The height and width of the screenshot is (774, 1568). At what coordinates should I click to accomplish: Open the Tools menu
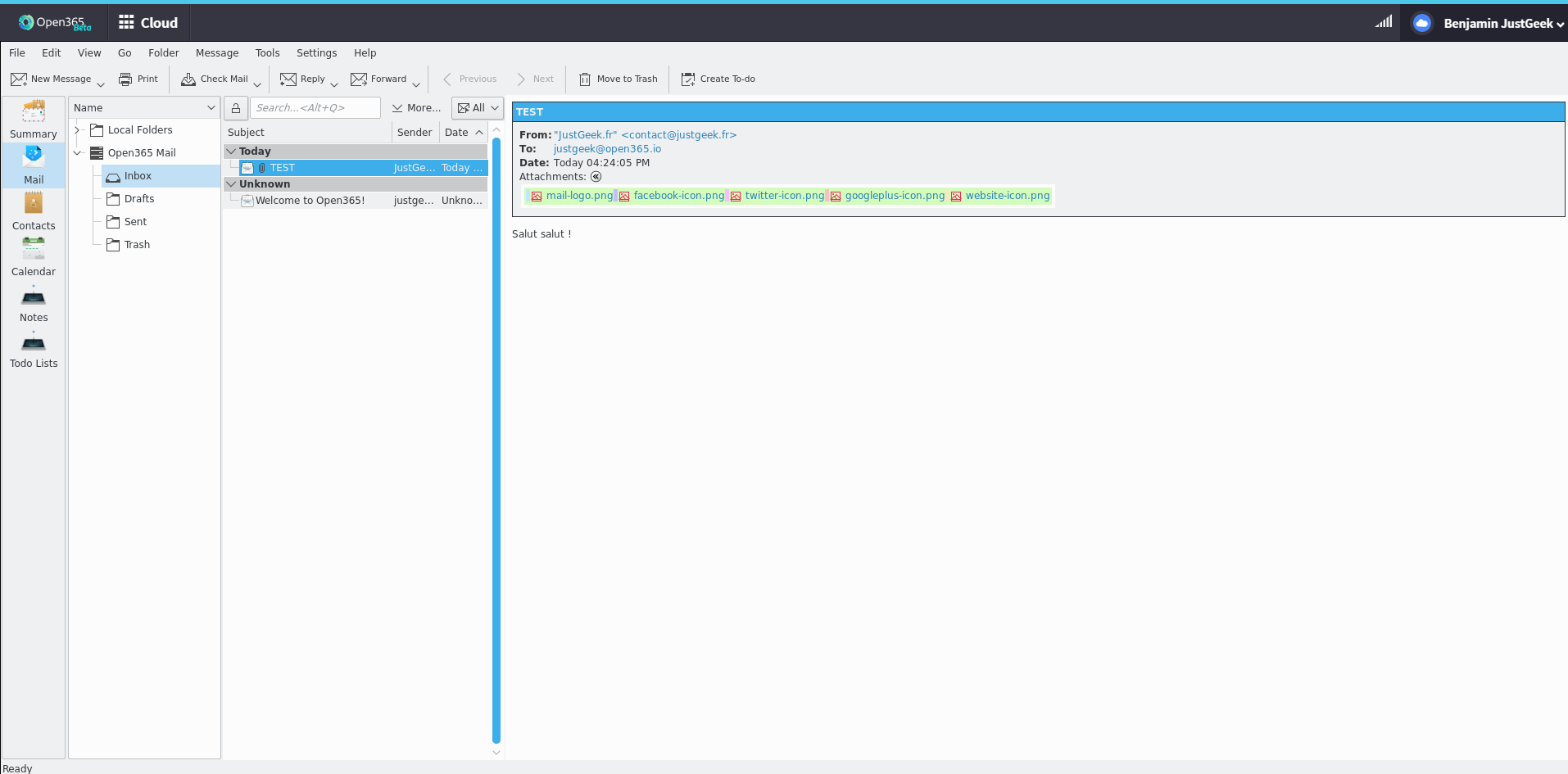pos(267,52)
